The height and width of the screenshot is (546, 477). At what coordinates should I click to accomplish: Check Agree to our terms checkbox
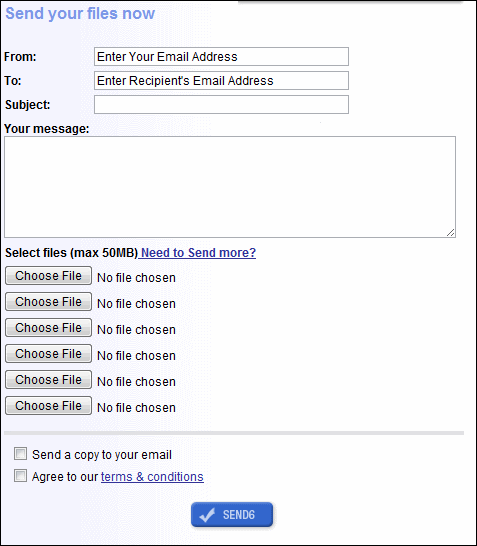click(x=20, y=476)
